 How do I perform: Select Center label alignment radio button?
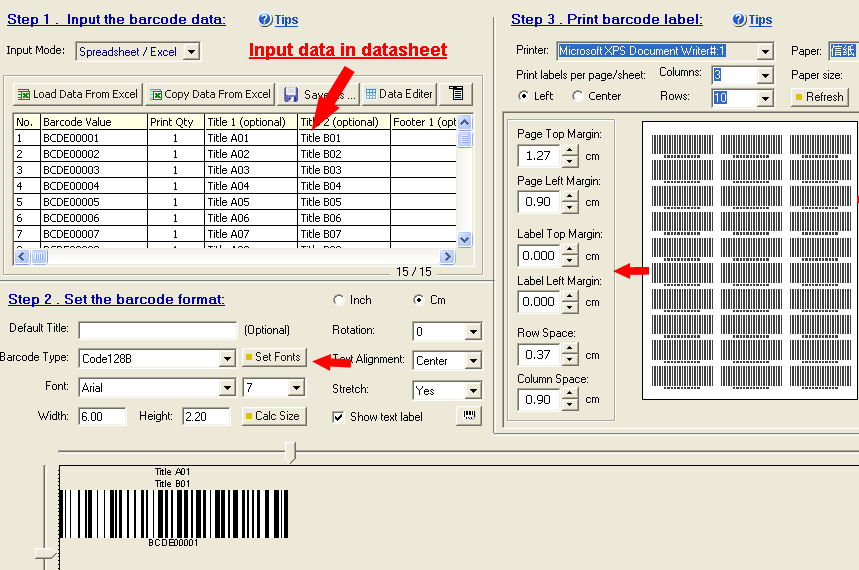577,96
